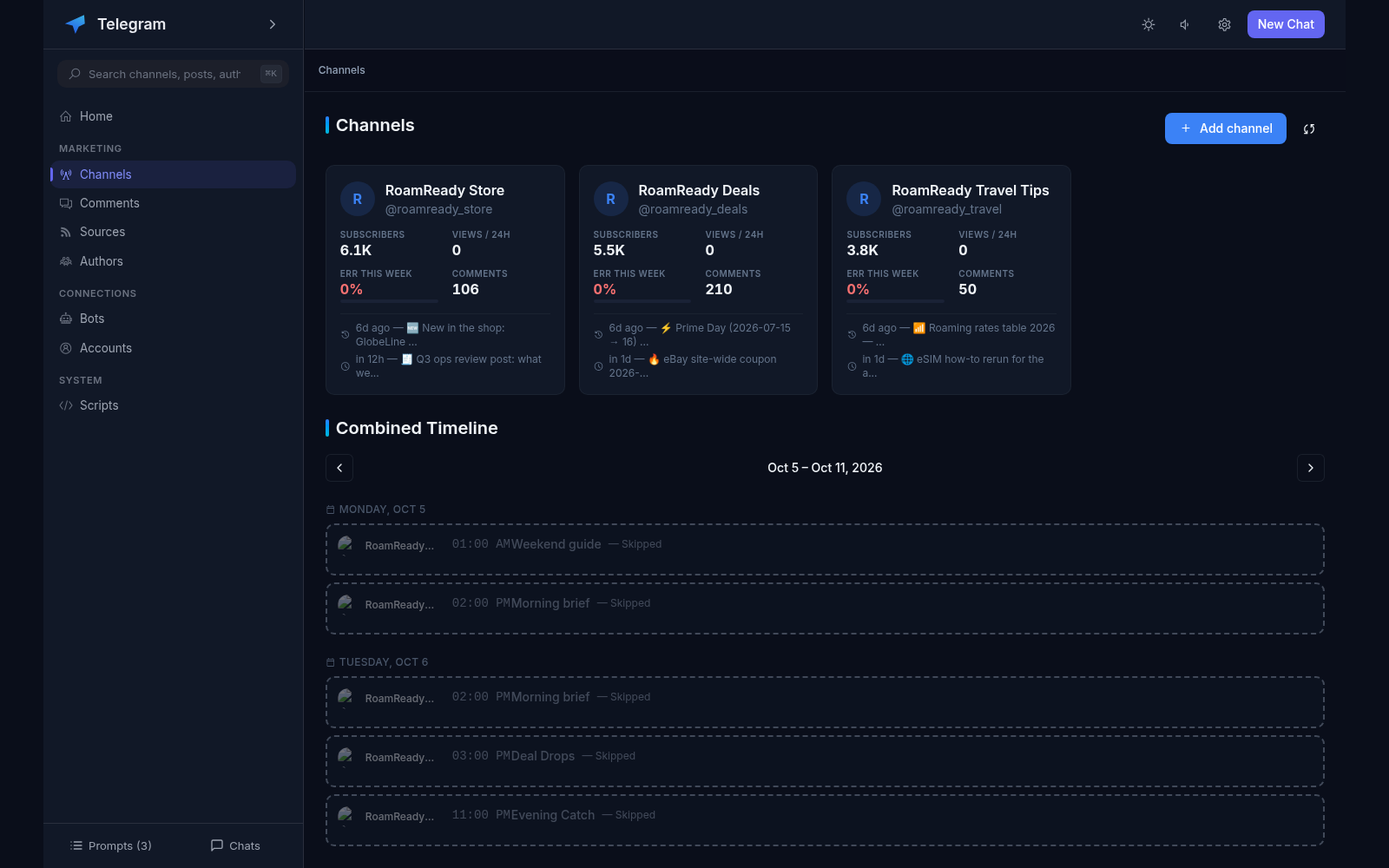Image resolution: width=1389 pixels, height=868 pixels.
Task: Click the Authors people icon
Action: tap(66, 261)
